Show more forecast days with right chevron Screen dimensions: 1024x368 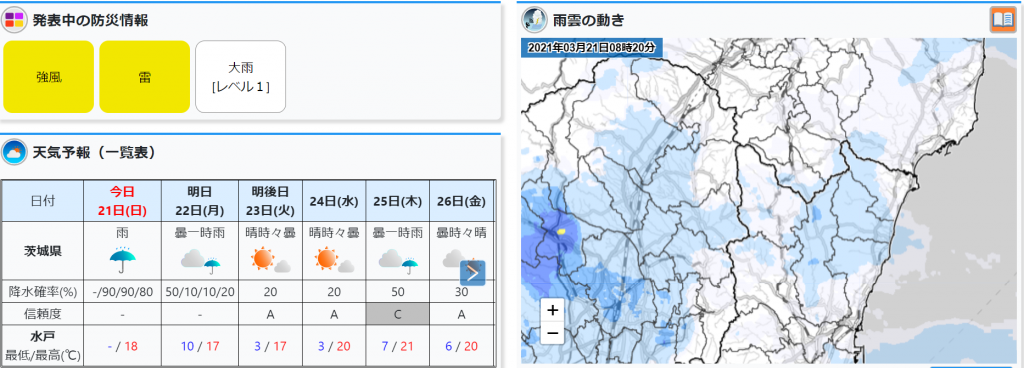pos(473,273)
